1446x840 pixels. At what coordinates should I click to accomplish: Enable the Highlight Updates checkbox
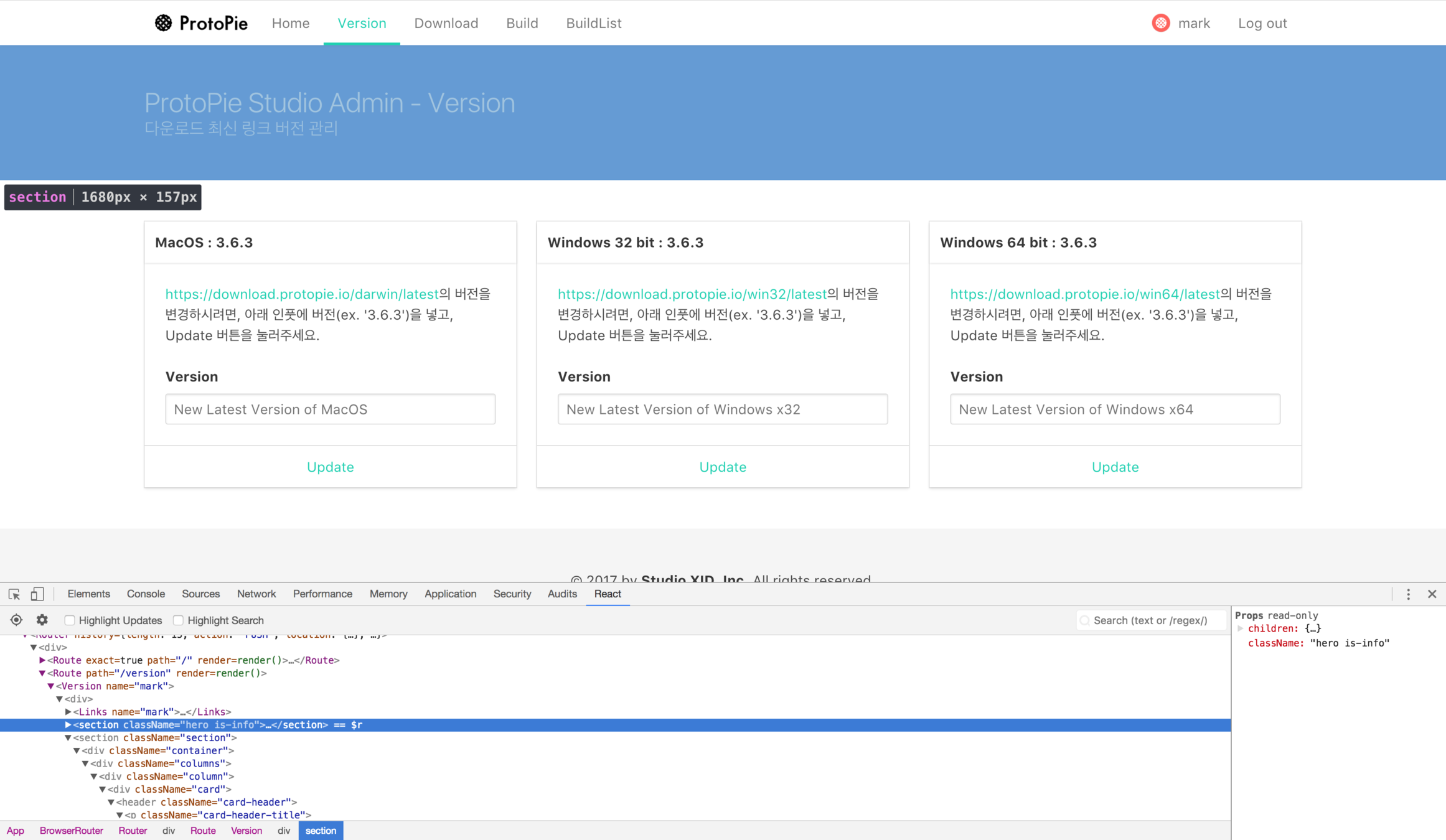click(x=70, y=620)
